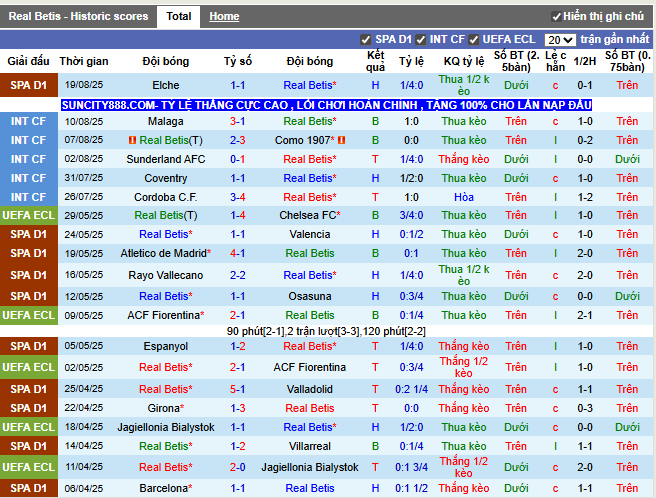Click the KQ tỷ lệ column header
Image resolution: width=656 pixels, height=498 pixels.
point(464,62)
